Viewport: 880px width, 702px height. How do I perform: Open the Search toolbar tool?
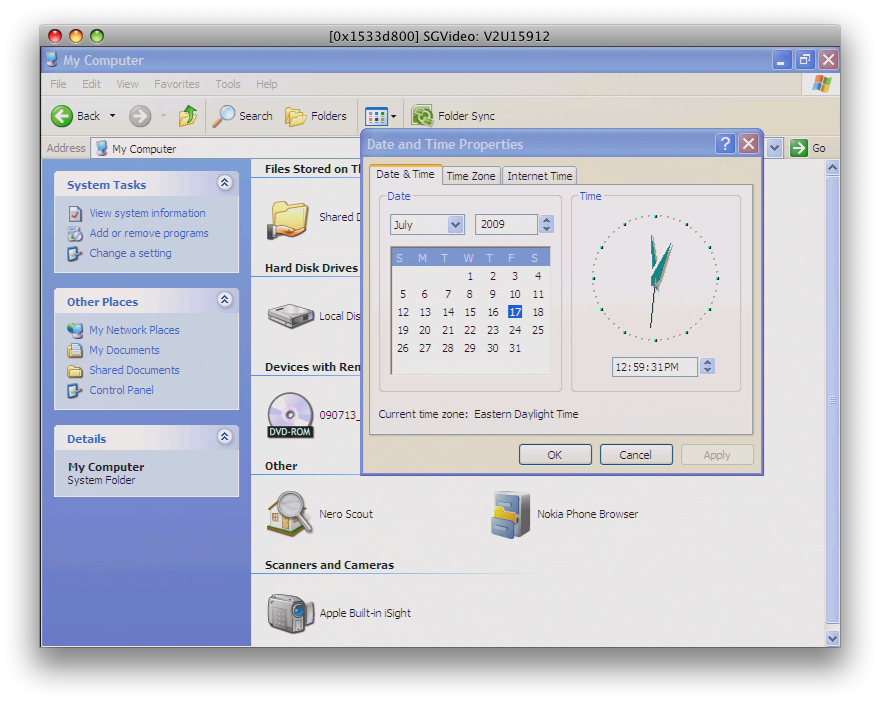click(243, 116)
